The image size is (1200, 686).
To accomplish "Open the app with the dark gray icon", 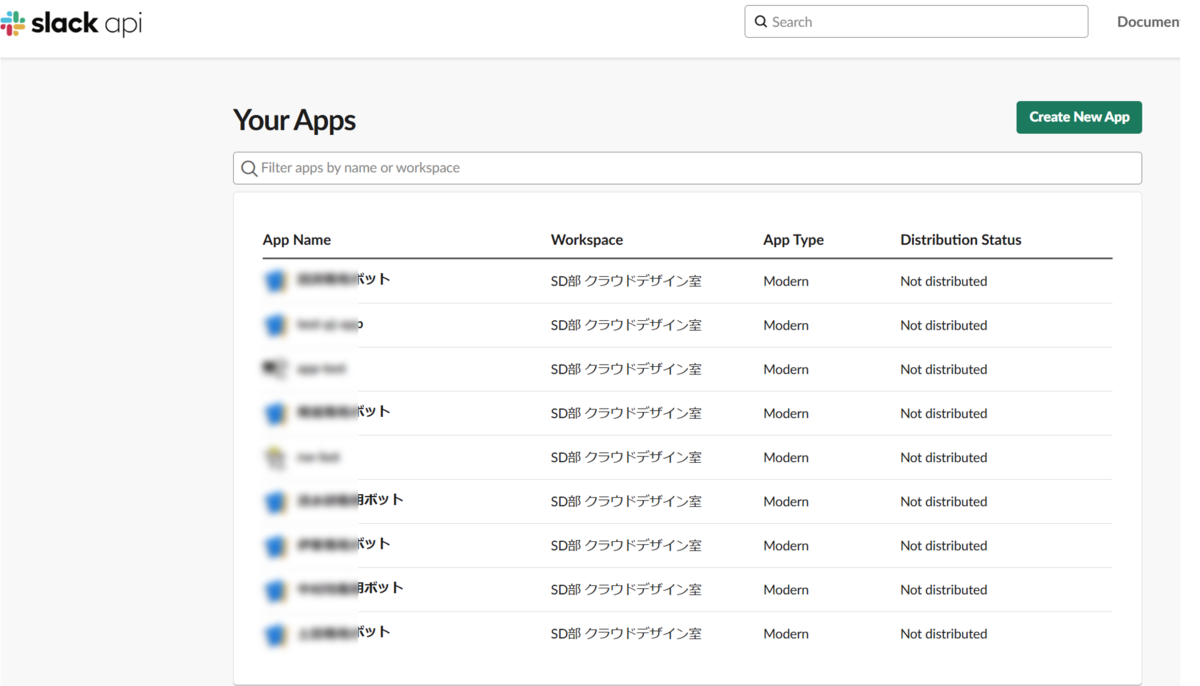I will [x=274, y=369].
